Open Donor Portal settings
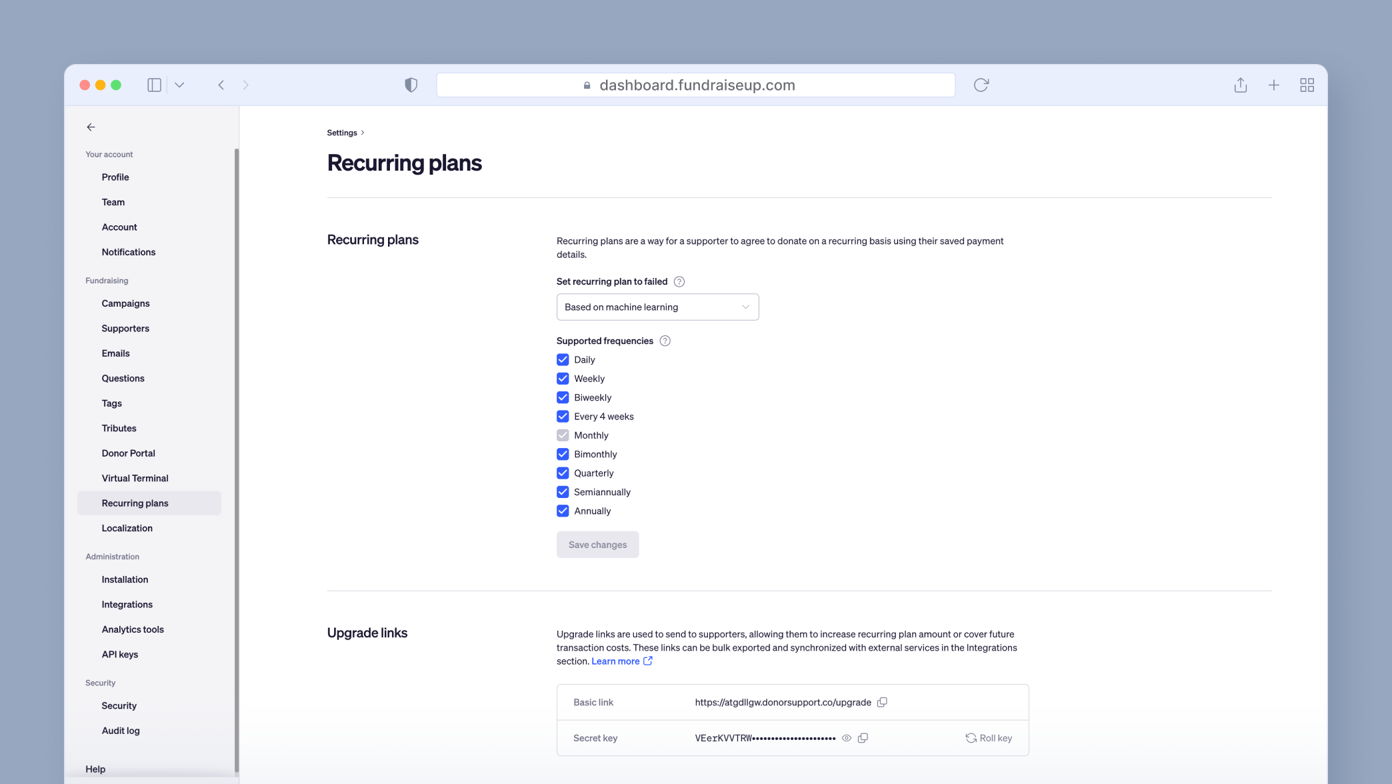1392x784 pixels. point(128,453)
